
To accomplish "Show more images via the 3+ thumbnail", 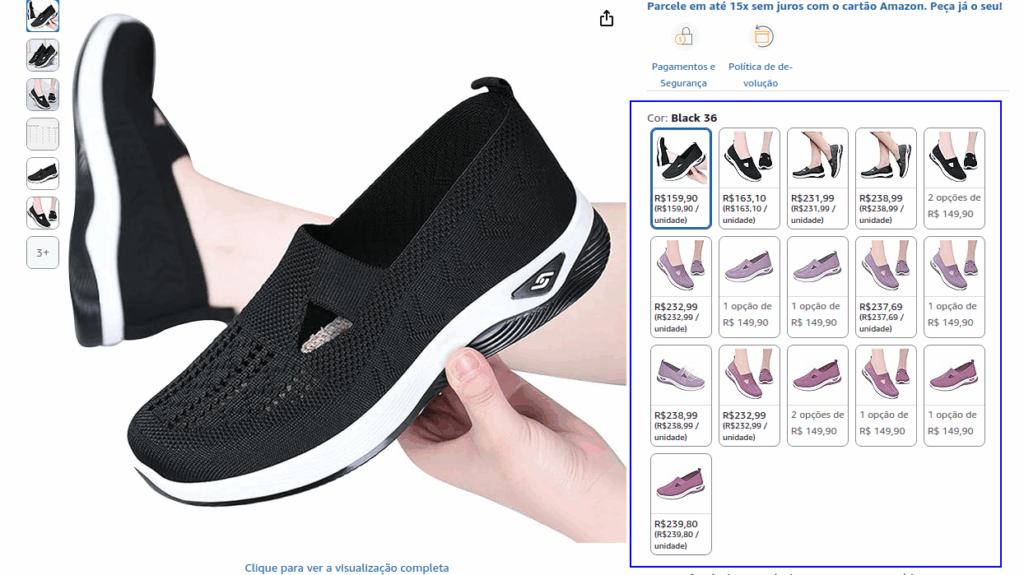I will (42, 252).
